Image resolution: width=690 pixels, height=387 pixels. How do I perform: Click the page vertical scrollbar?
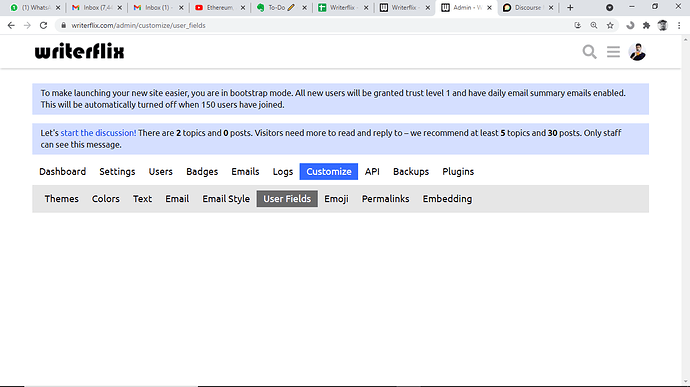[686, 210]
